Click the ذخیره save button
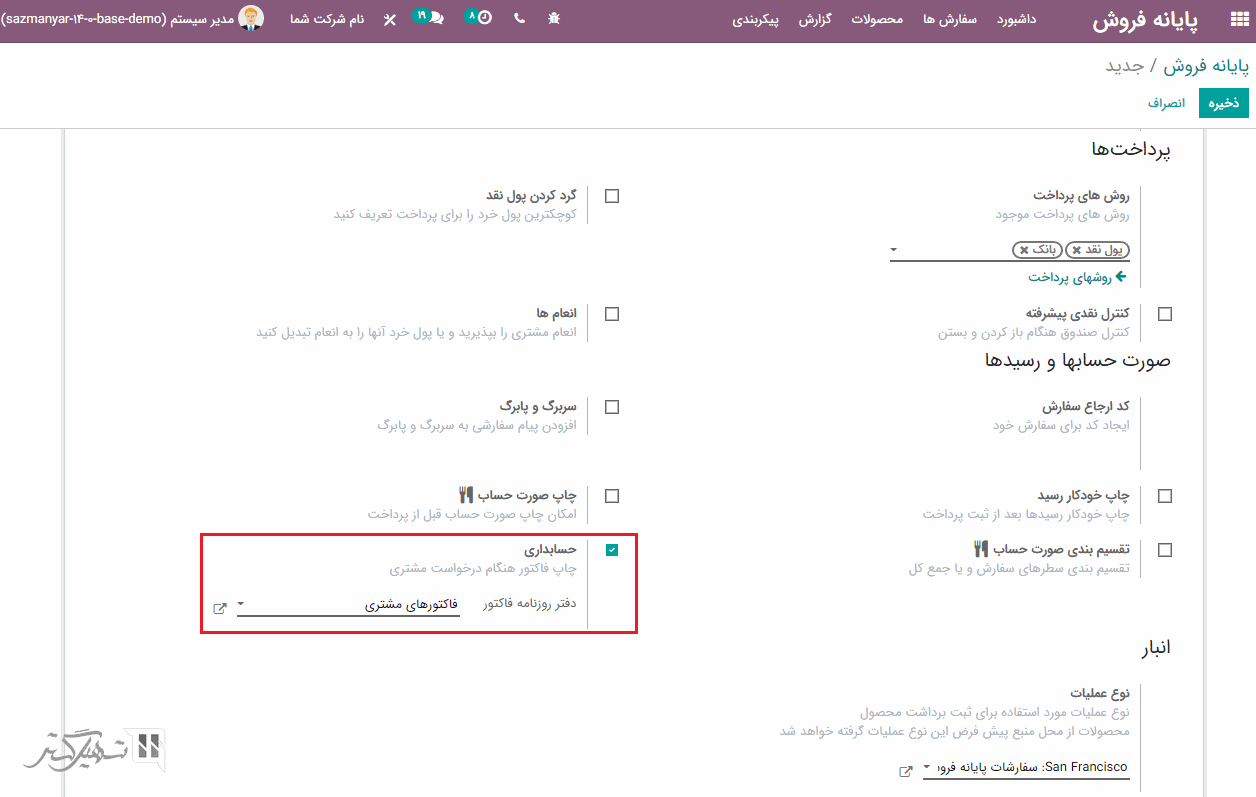The width and height of the screenshot is (1256, 797). point(1224,103)
